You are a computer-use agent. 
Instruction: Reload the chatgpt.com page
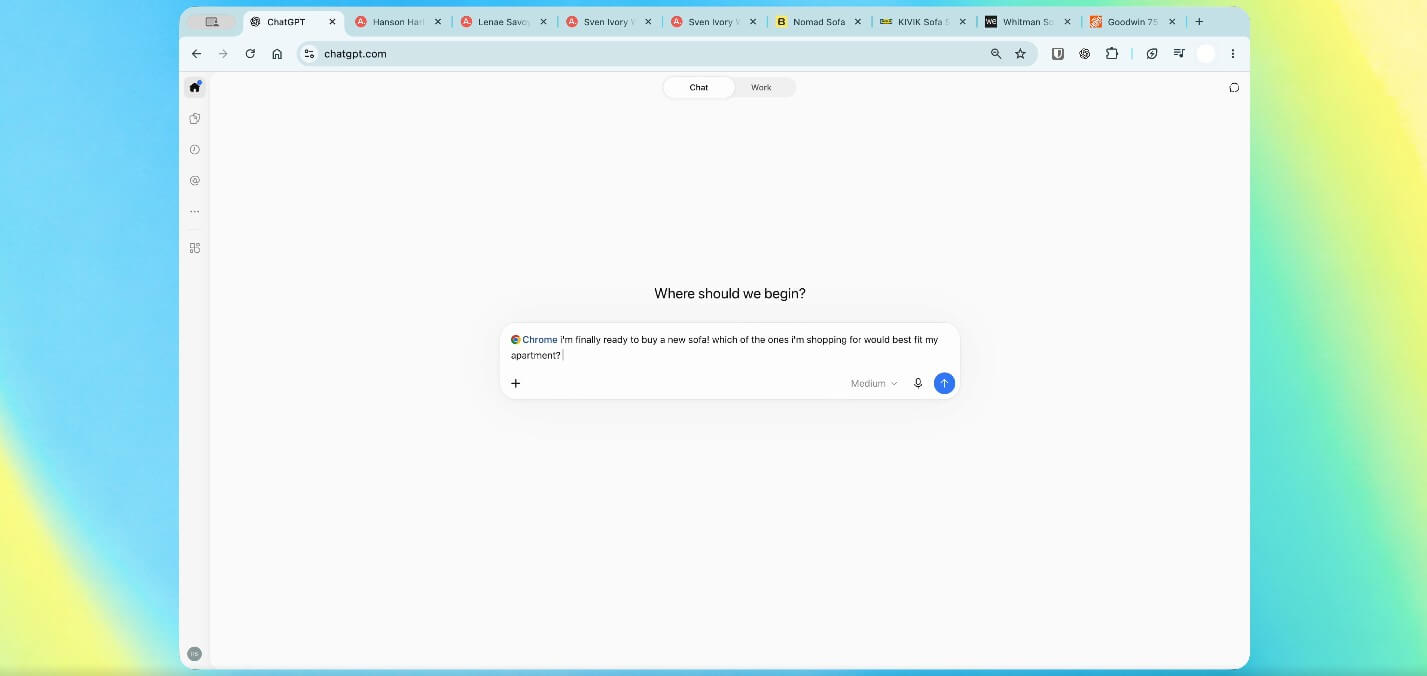coord(250,54)
